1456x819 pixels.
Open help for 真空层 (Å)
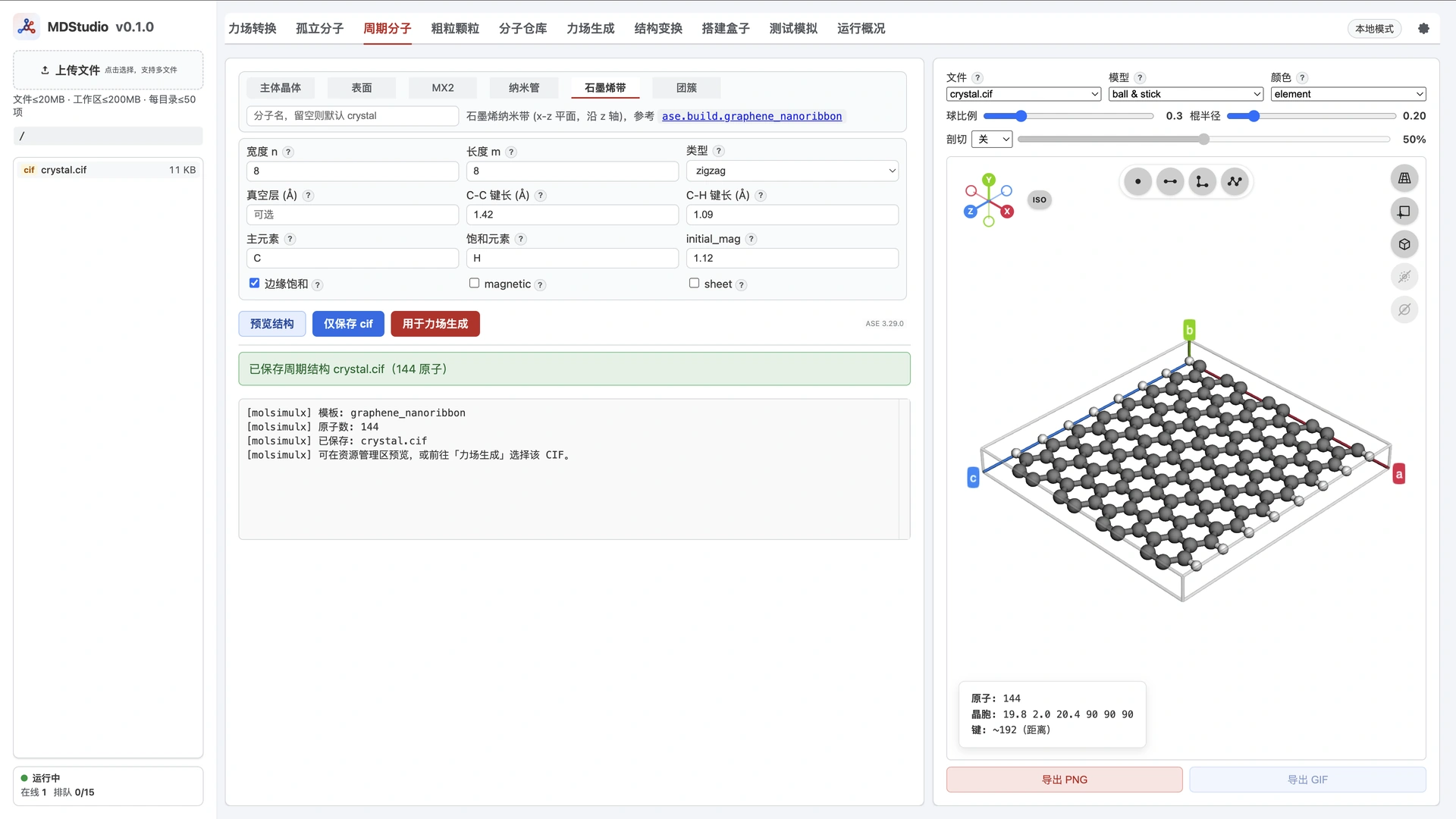[308, 195]
